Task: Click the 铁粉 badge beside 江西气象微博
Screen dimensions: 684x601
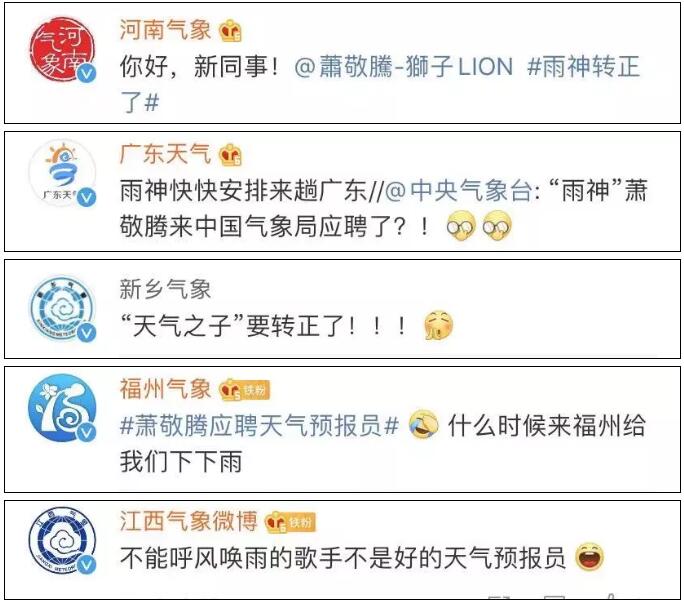Action: [x=301, y=522]
